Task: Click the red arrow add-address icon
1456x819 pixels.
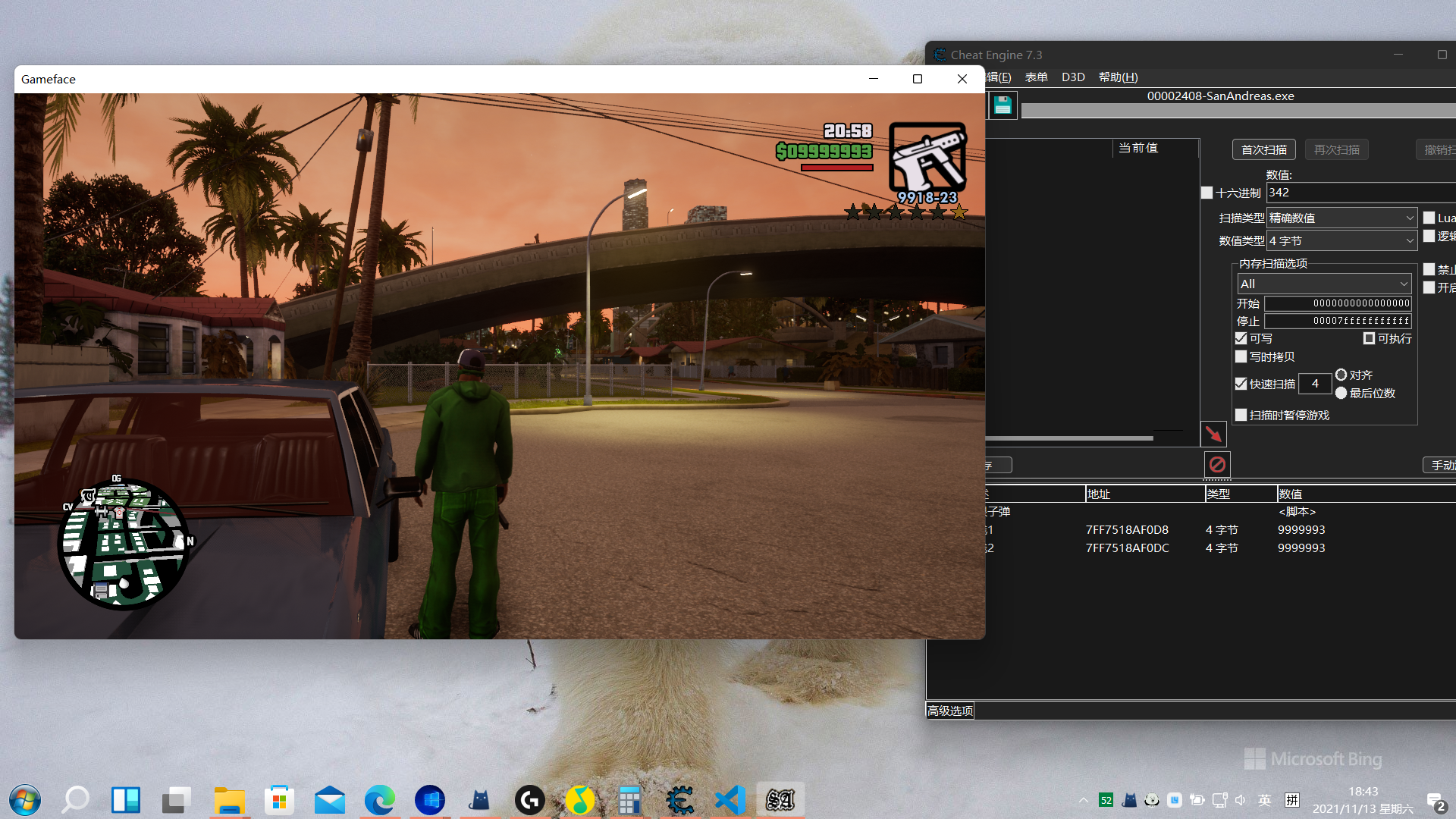Action: (1213, 434)
